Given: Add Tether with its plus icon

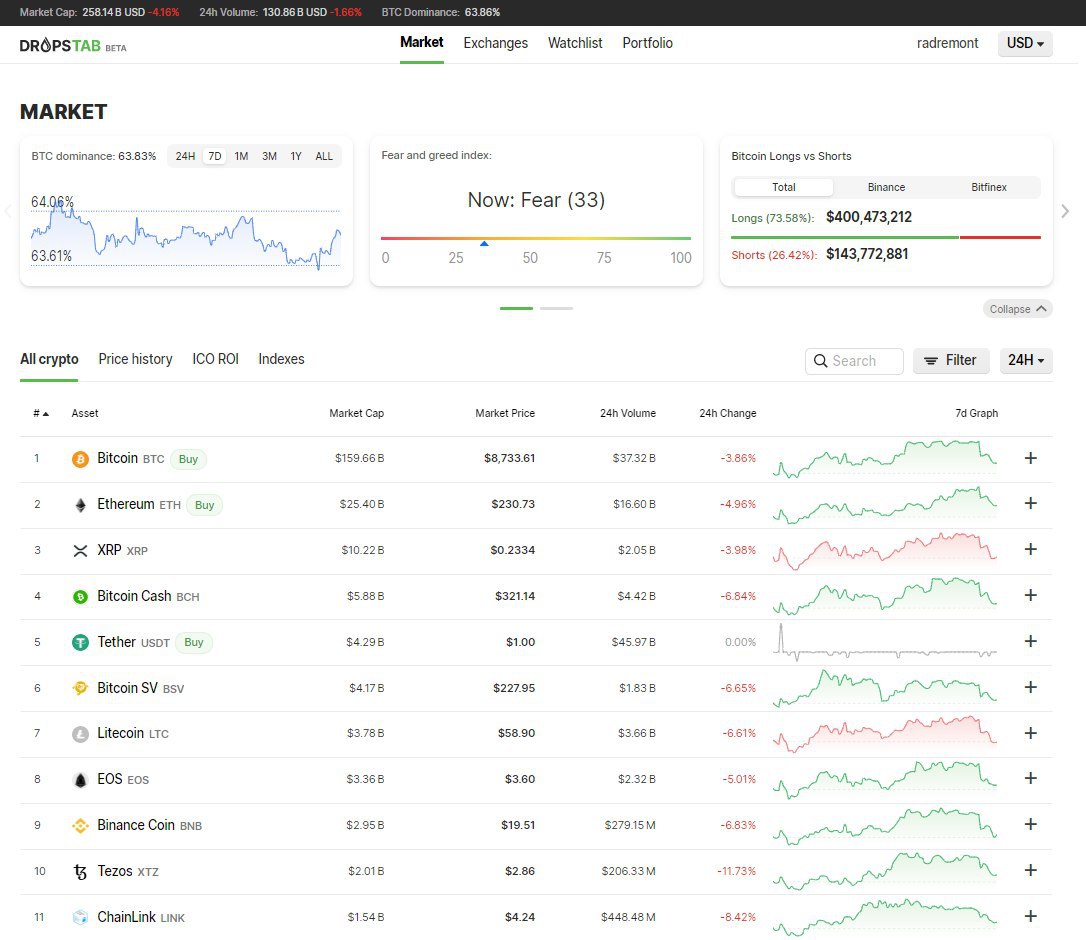Looking at the screenshot, I should (1031, 641).
